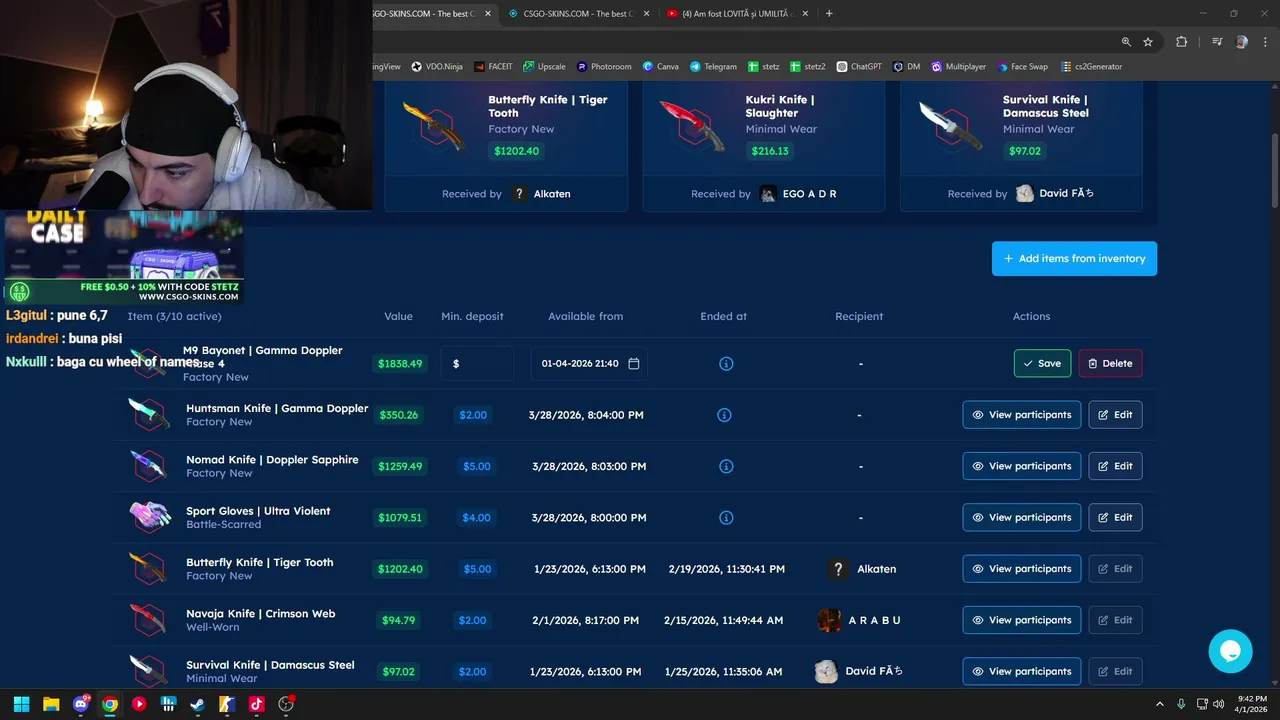Screen dimensions: 1280x720
Task: View participants for Sport Gloves
Action: tap(1021, 517)
